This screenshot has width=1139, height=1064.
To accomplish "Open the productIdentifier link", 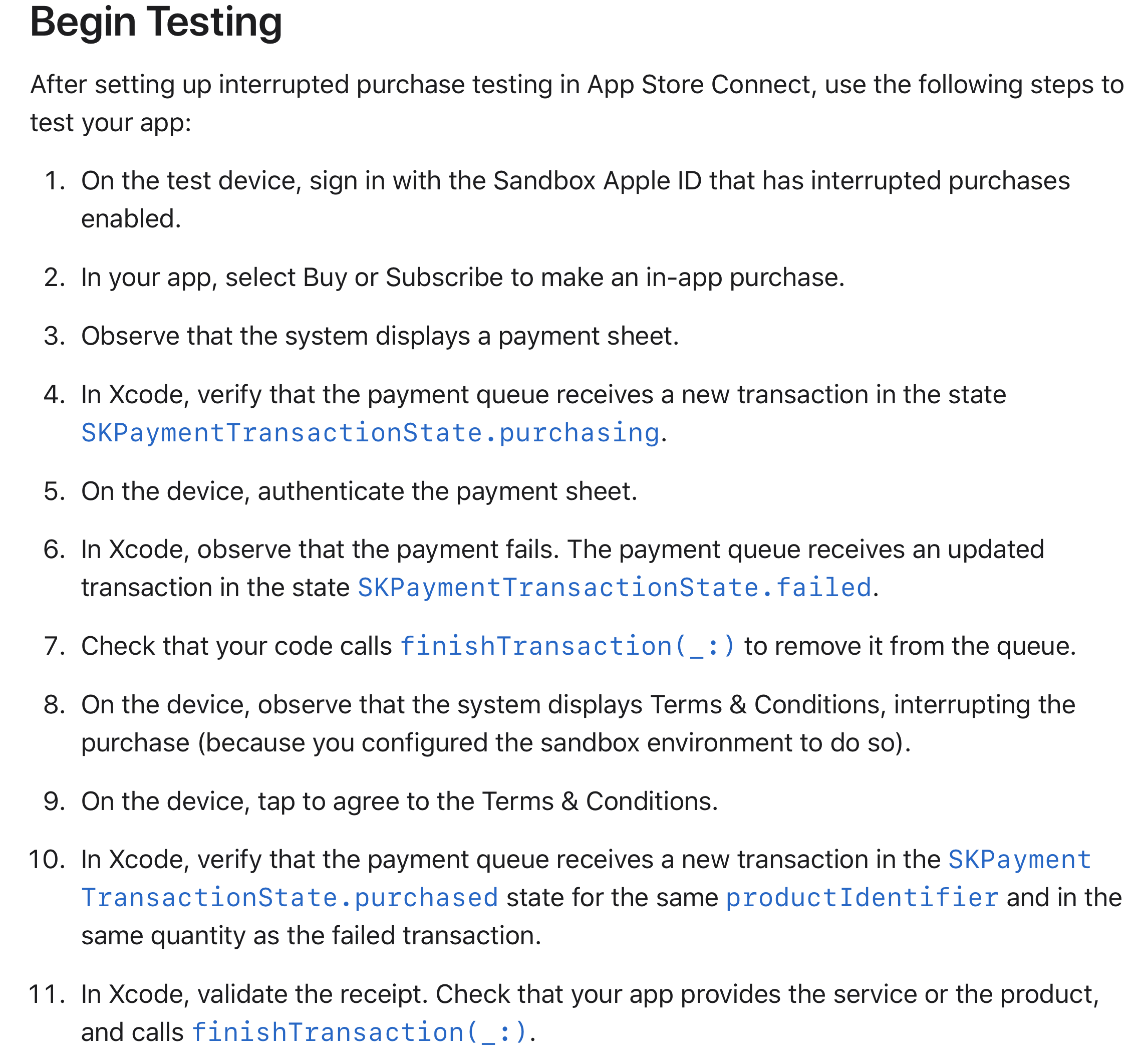I will click(863, 897).
